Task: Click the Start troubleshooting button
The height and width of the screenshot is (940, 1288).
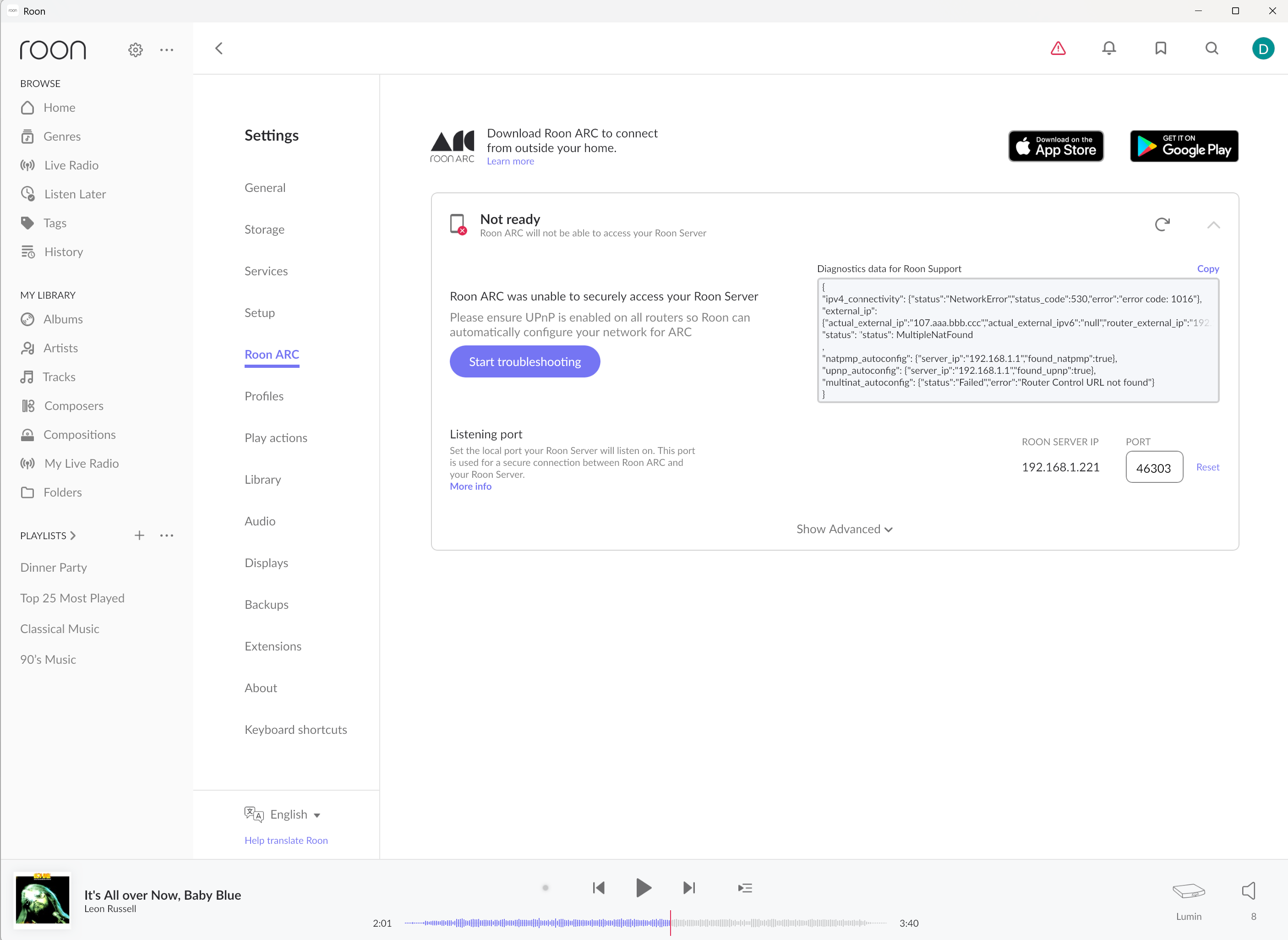Action: click(x=524, y=361)
